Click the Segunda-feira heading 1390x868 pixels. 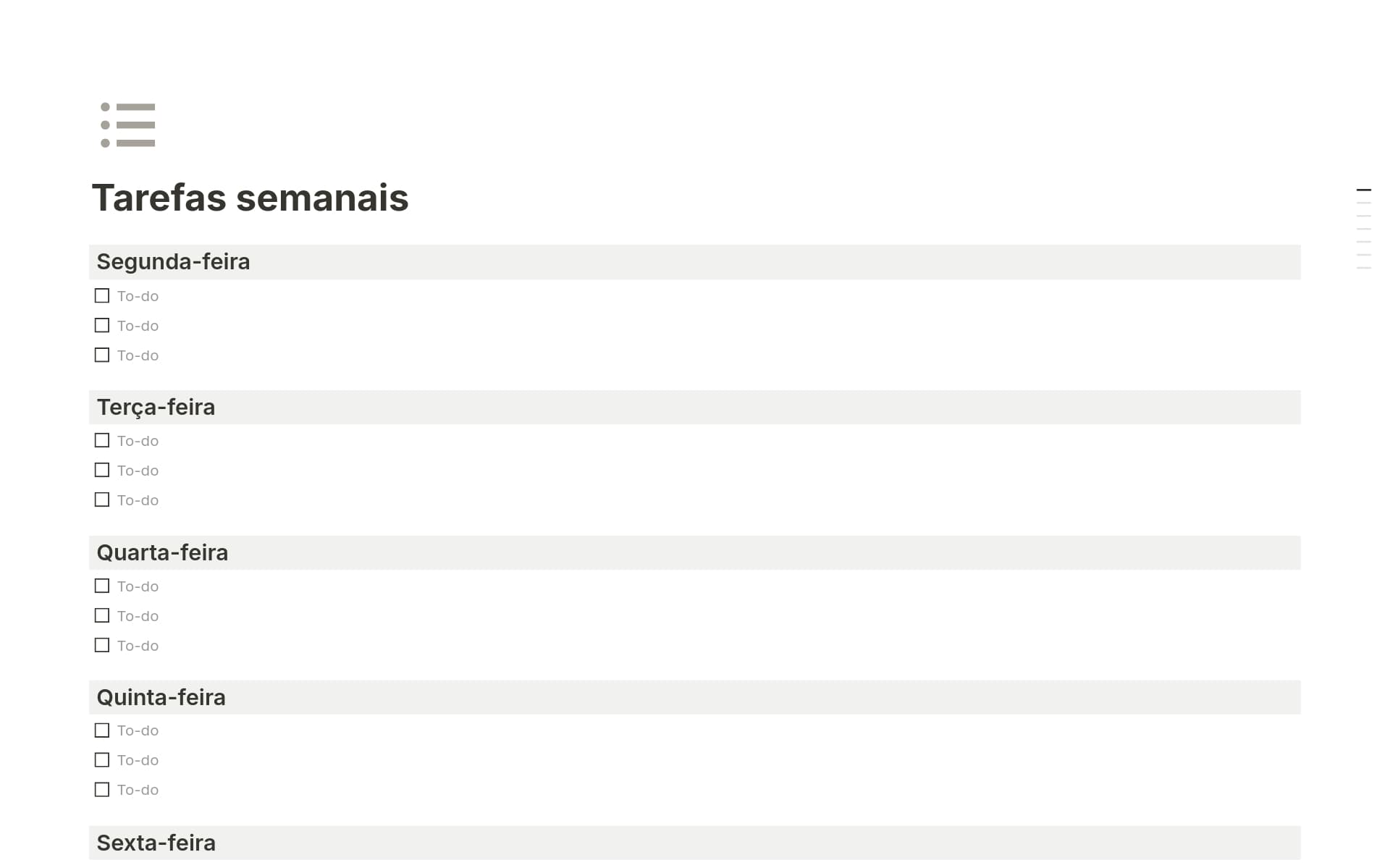pos(173,262)
